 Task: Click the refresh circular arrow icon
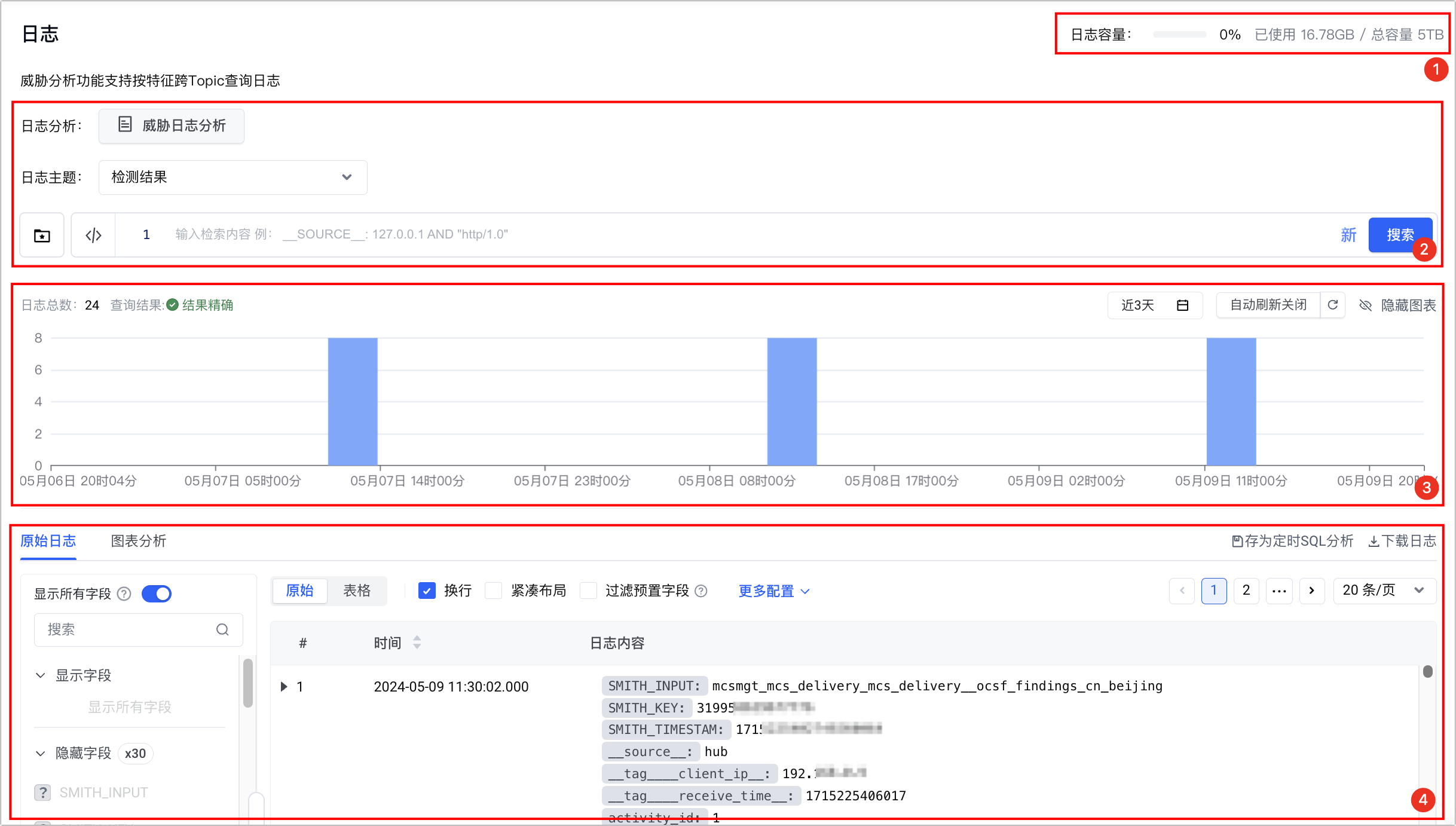tap(1333, 305)
